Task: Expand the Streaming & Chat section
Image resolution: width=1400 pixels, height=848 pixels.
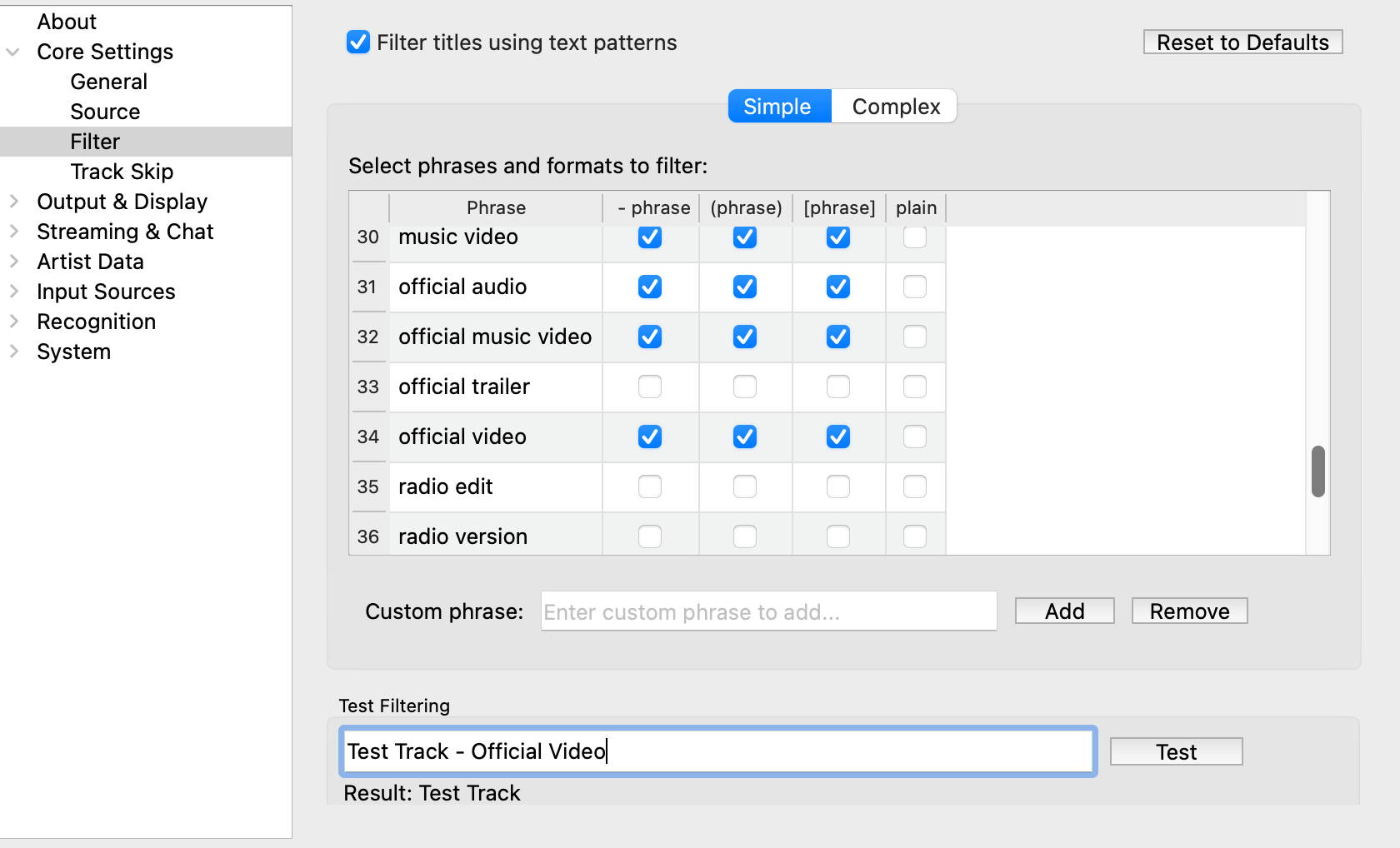Action: (x=13, y=232)
